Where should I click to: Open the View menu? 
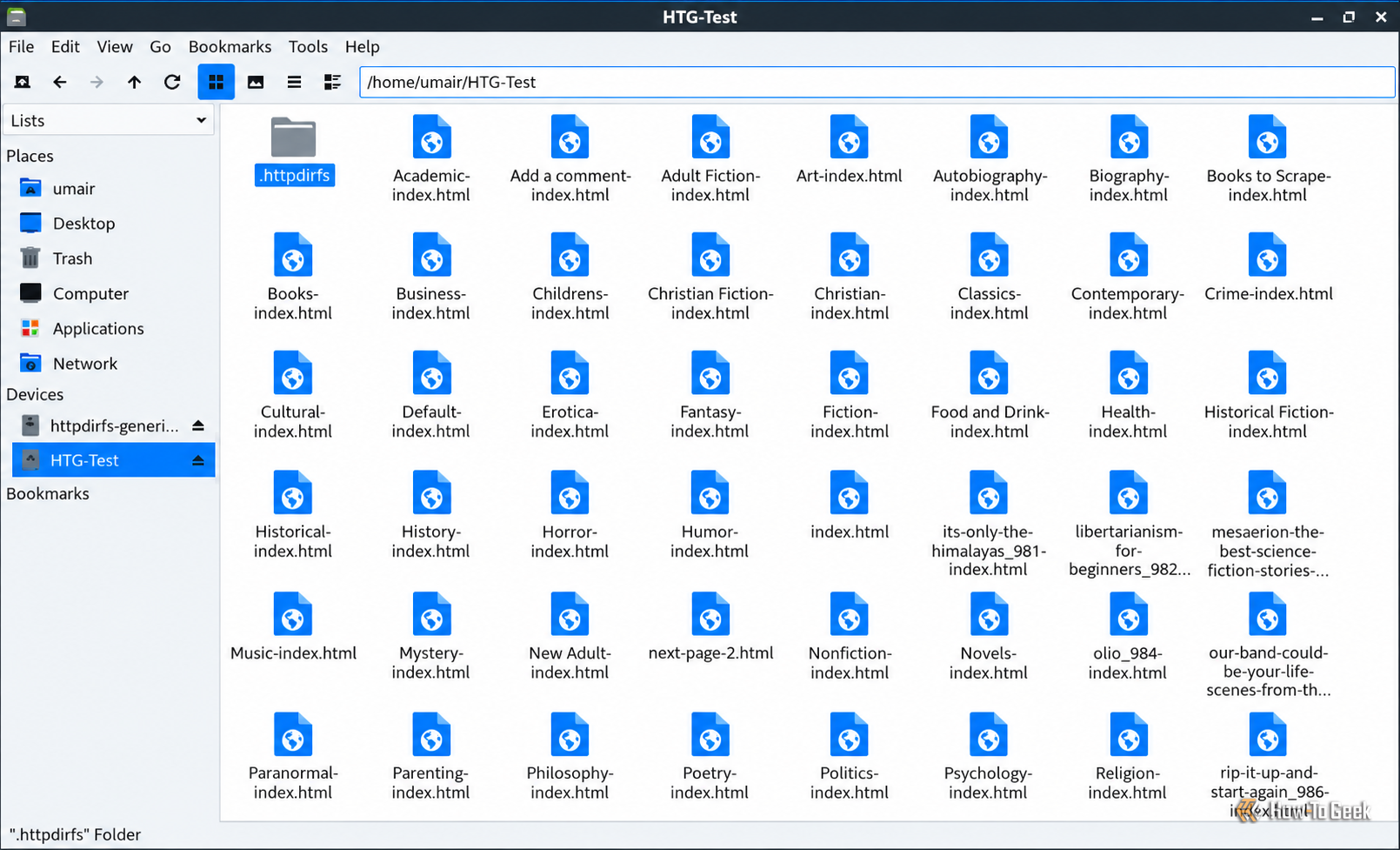115,46
